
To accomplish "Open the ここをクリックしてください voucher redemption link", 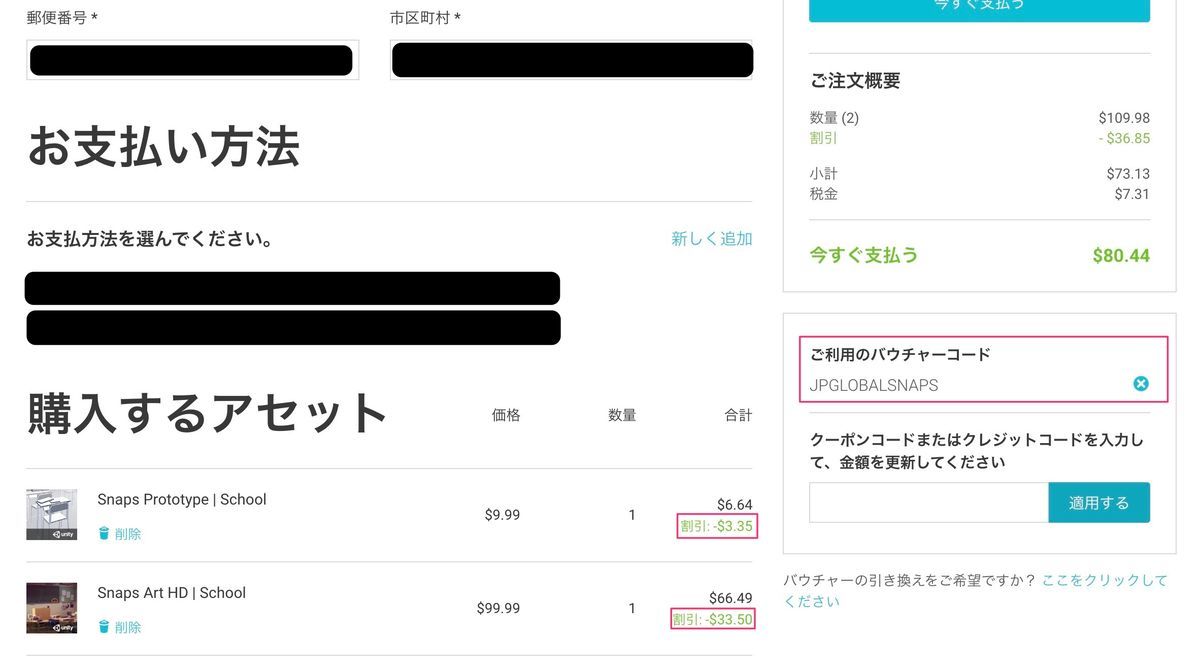I will (x=975, y=591).
